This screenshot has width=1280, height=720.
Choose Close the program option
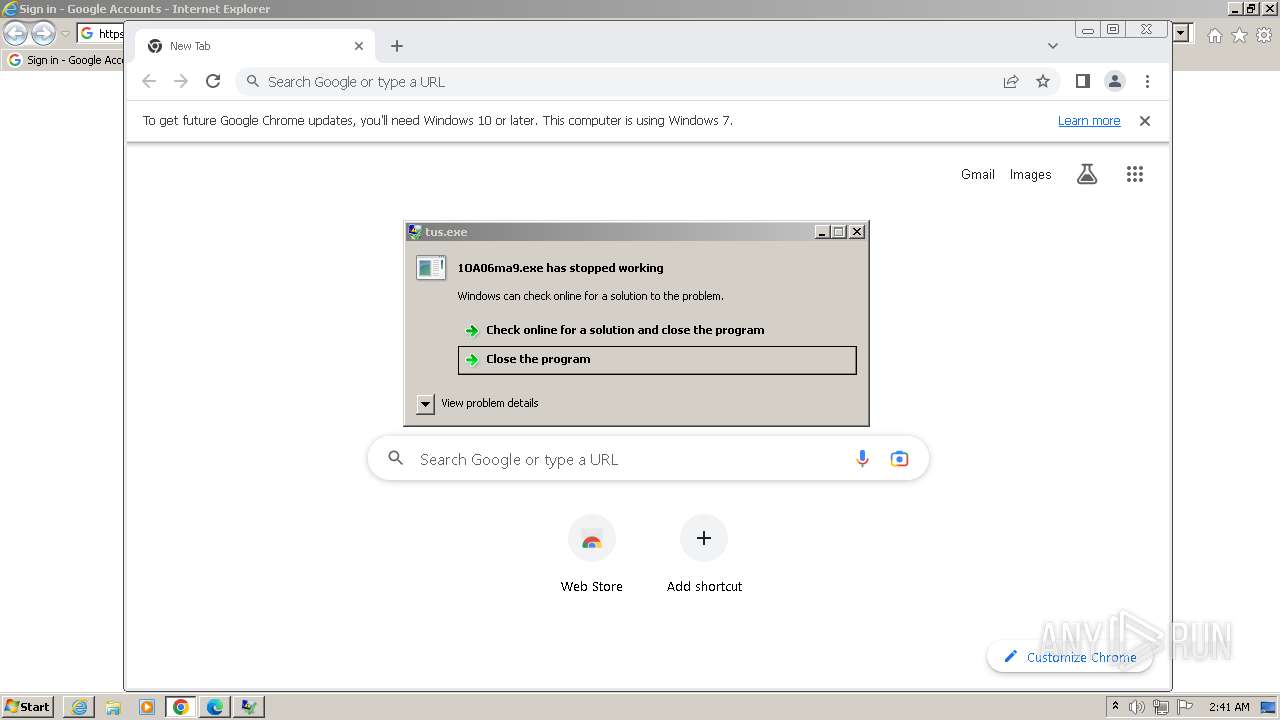(657, 360)
